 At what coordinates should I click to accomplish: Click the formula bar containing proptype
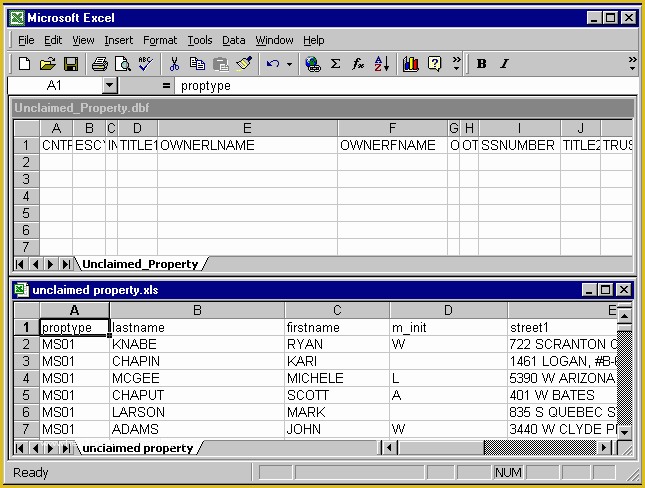click(406, 86)
